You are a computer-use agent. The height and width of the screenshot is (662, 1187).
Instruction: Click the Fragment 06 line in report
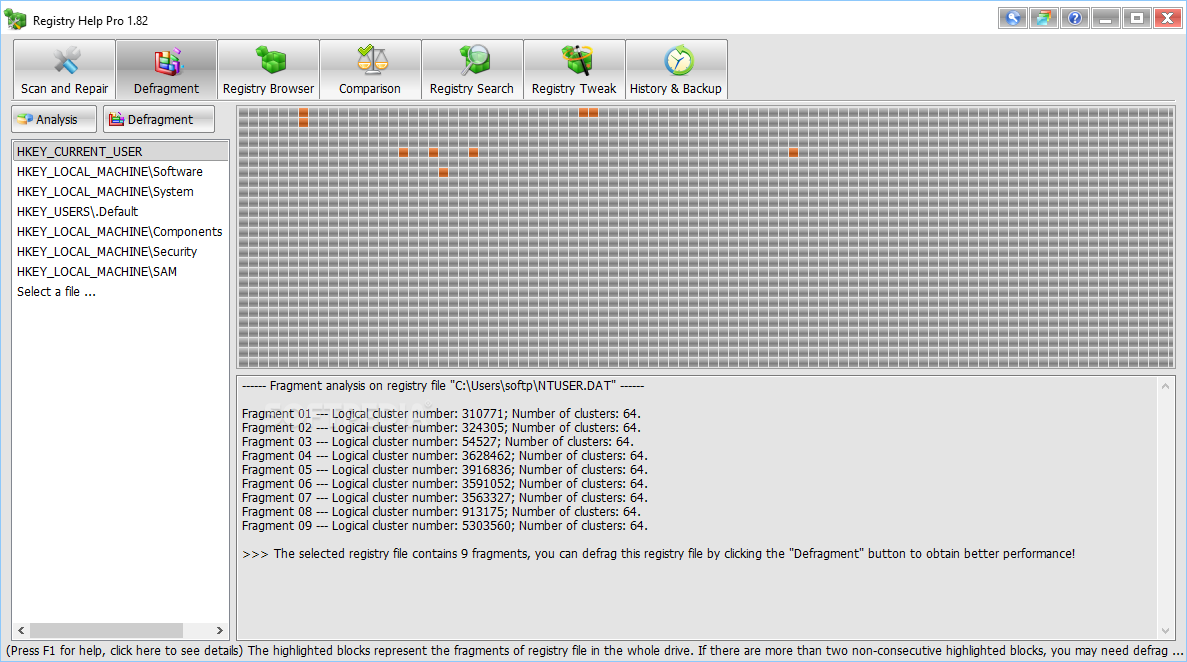(444, 484)
